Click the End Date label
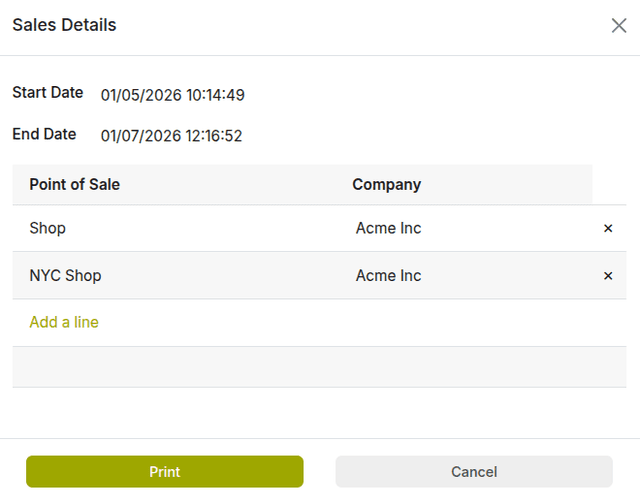This screenshot has height=499, width=640. click(x=45, y=134)
